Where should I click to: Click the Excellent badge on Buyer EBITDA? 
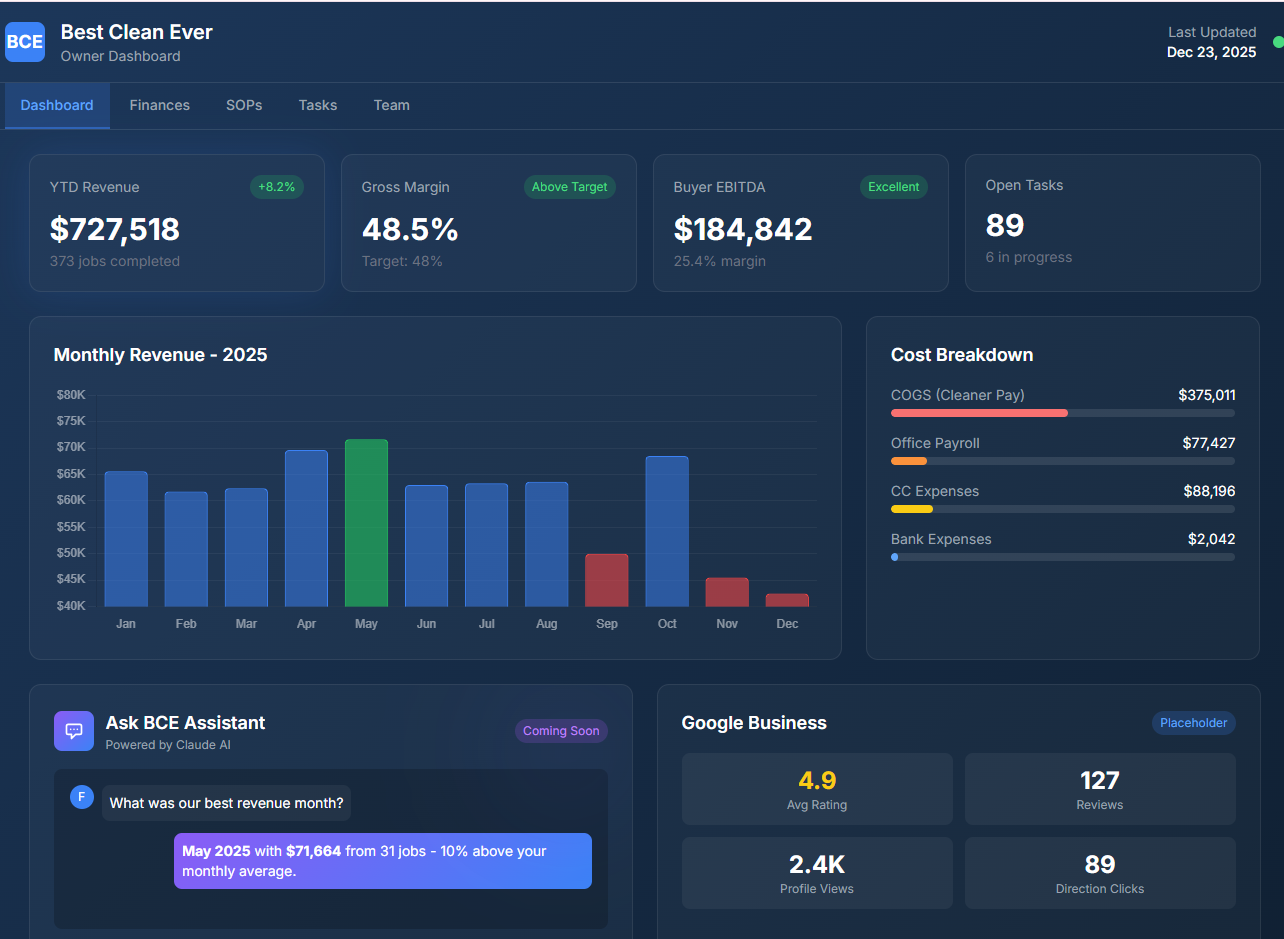pos(893,187)
